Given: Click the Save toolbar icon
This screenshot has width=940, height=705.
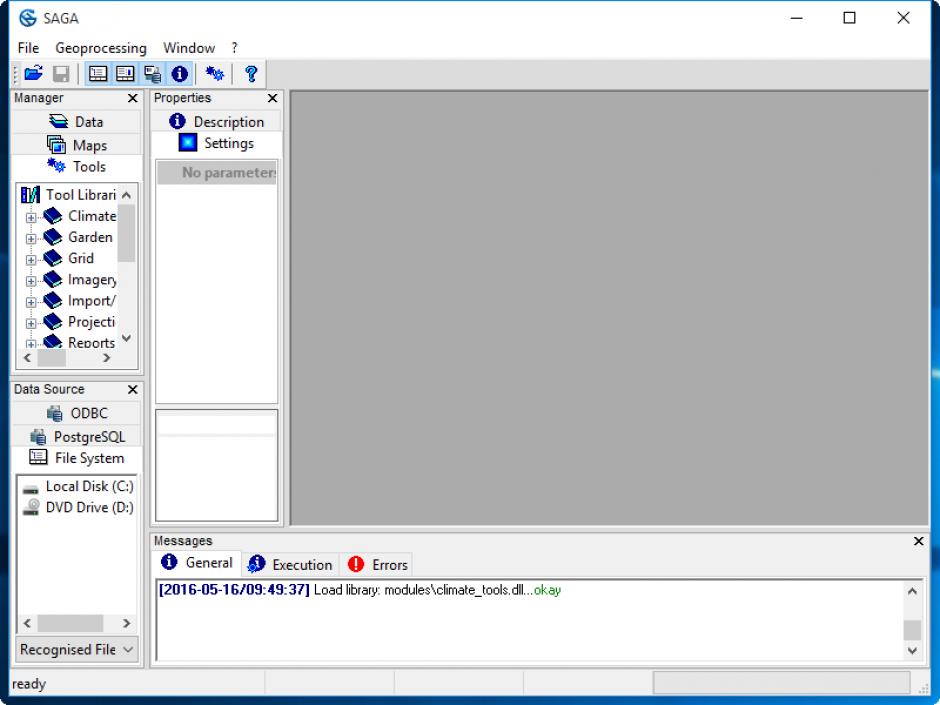Looking at the screenshot, I should tap(61, 74).
